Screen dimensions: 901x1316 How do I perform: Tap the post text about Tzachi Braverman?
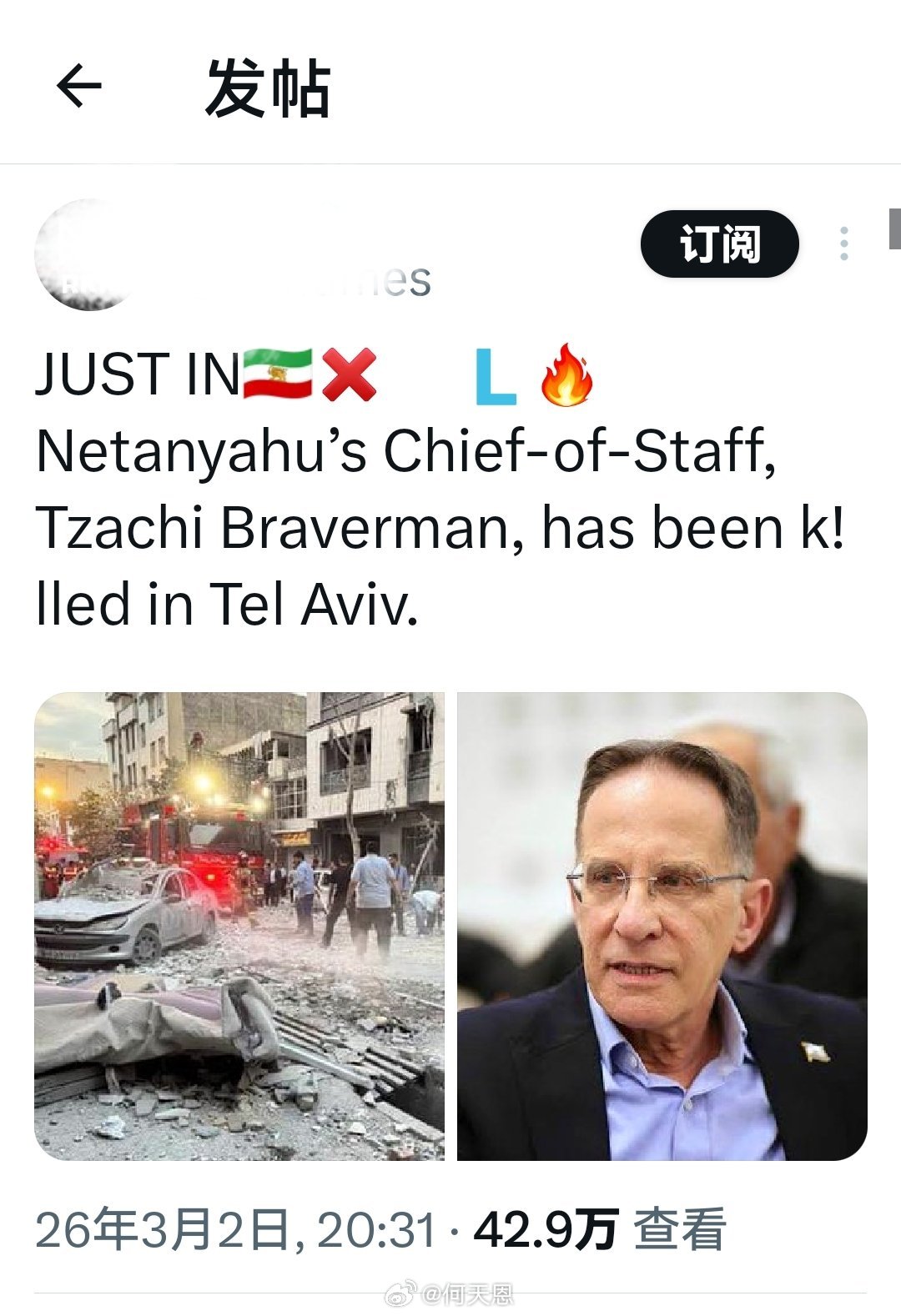click(x=440, y=528)
